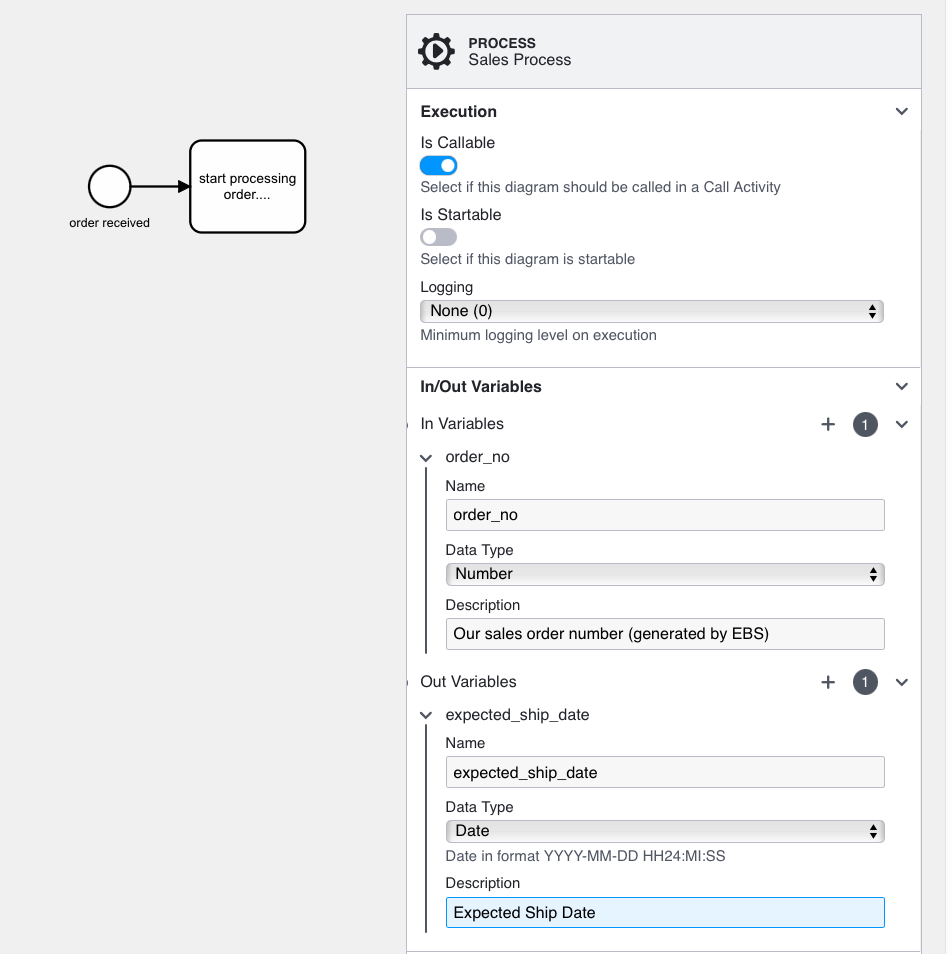Click the In/Out Variables section heading
The width and height of the screenshot is (952, 954).
(x=481, y=386)
